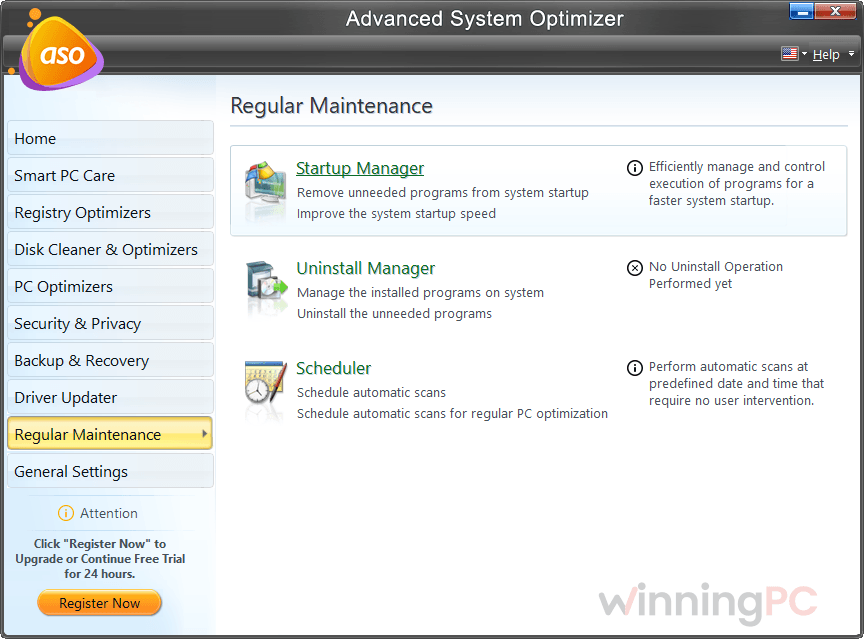This screenshot has width=864, height=639.
Task: Open Smart PC Care
Action: (x=110, y=175)
